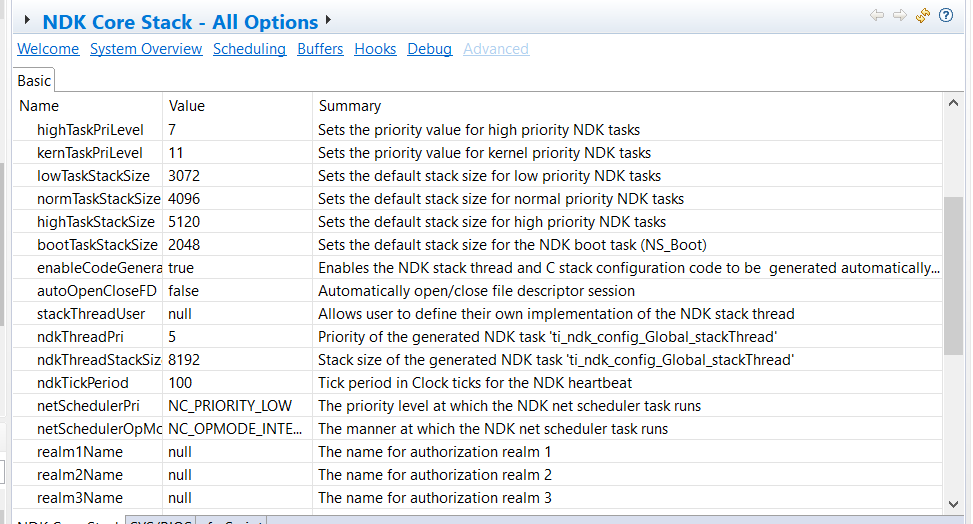Open the Debug link
This screenshot has height=524, width=973.
point(429,49)
